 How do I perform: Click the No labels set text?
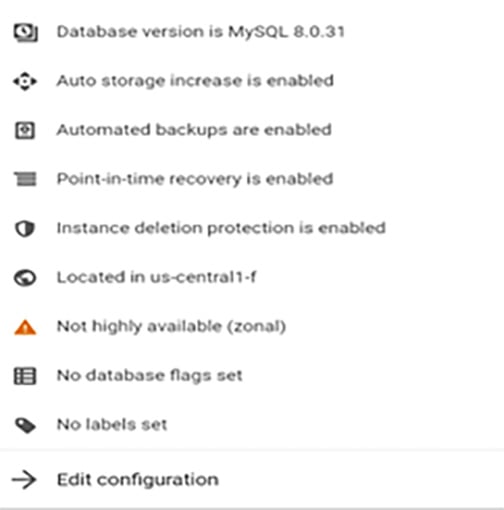pos(112,425)
